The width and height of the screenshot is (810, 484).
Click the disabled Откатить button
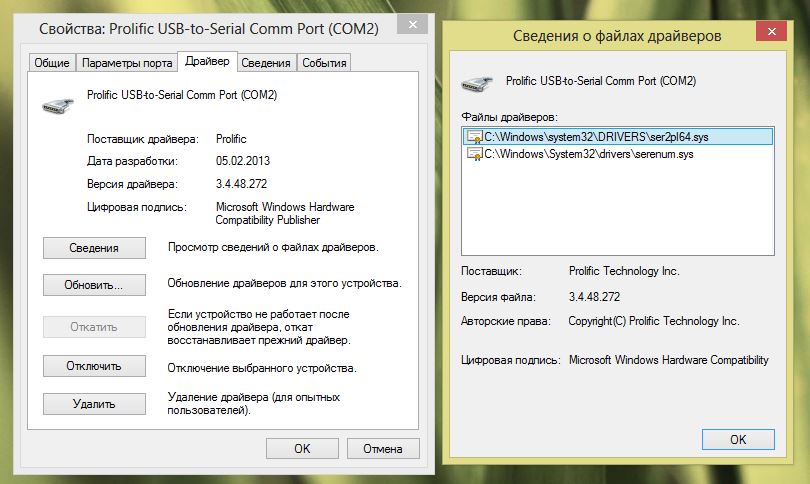pyautogui.click(x=94, y=327)
